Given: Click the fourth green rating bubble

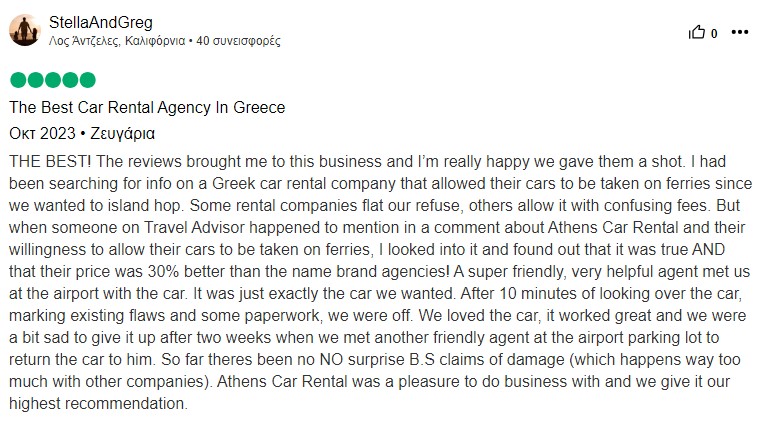Looking at the screenshot, I should click(70, 80).
